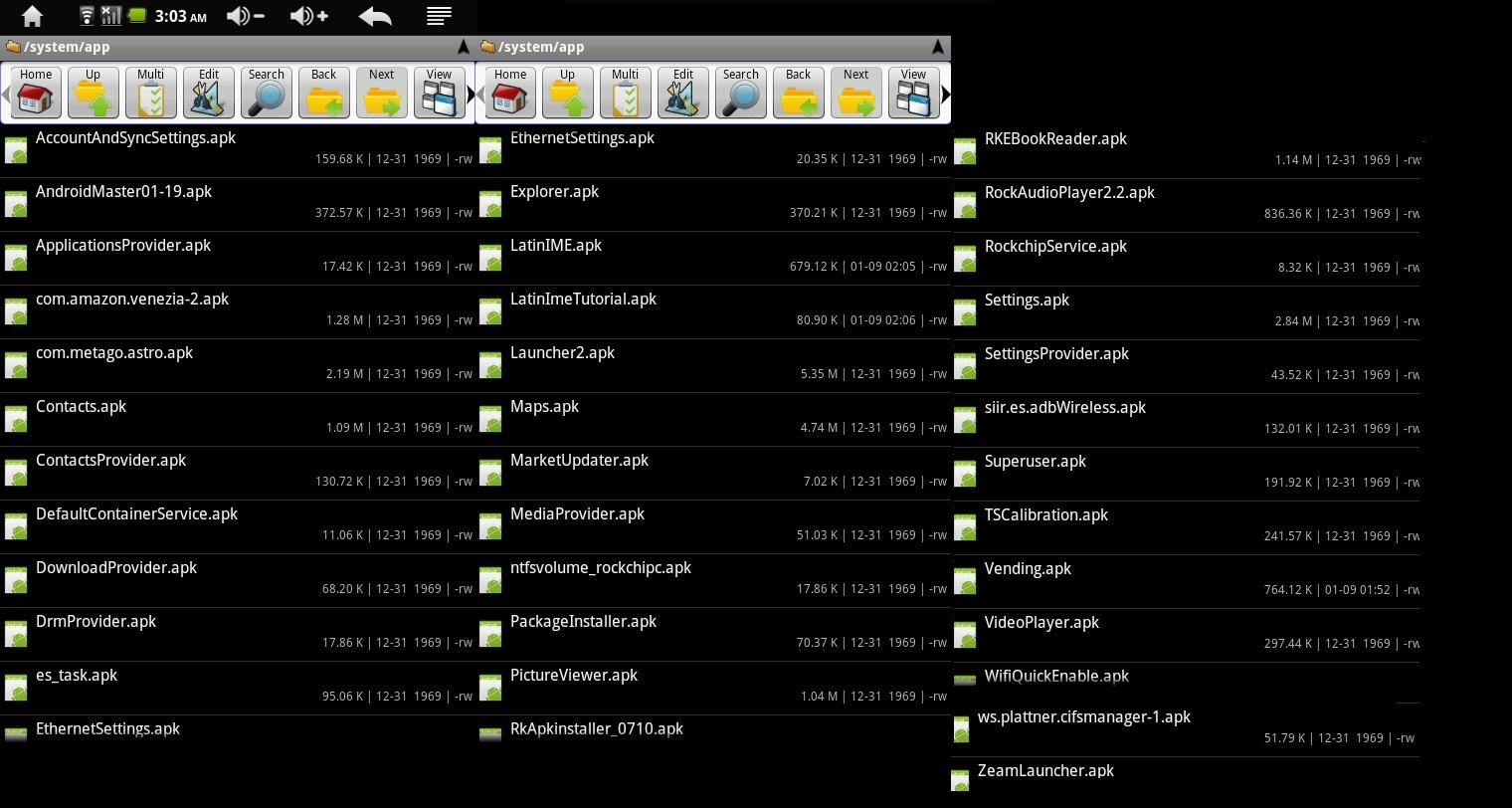The image size is (1512, 808).
Task: Open the menu via the status bar menu icon
Action: [x=438, y=16]
